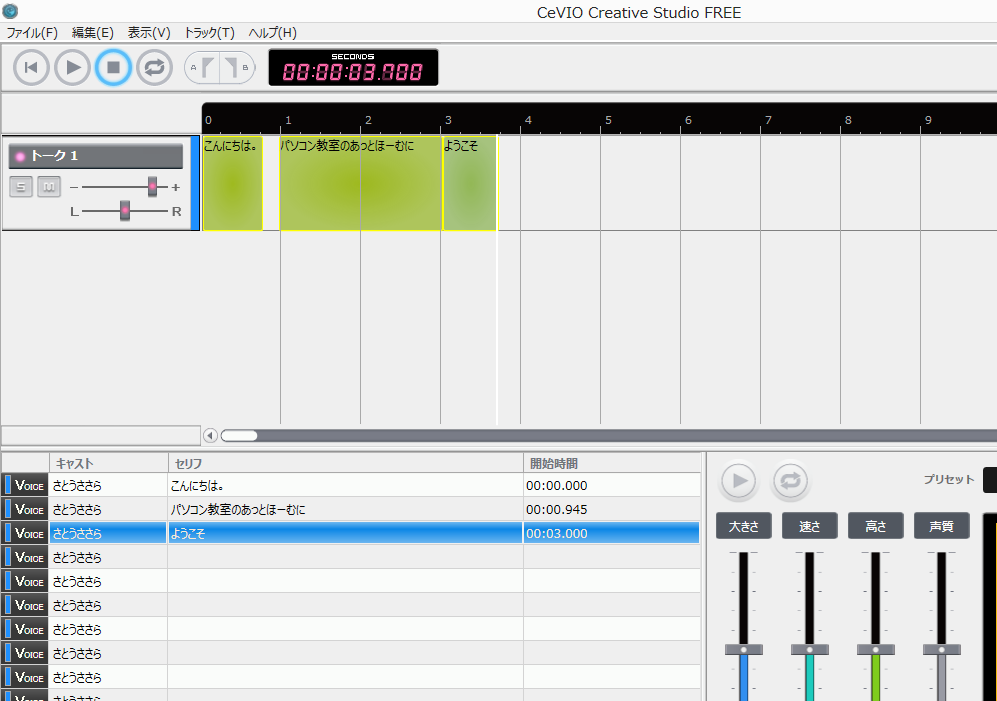997x701 pixels.
Task: Click the 高さ parameter button
Action: tap(876, 526)
